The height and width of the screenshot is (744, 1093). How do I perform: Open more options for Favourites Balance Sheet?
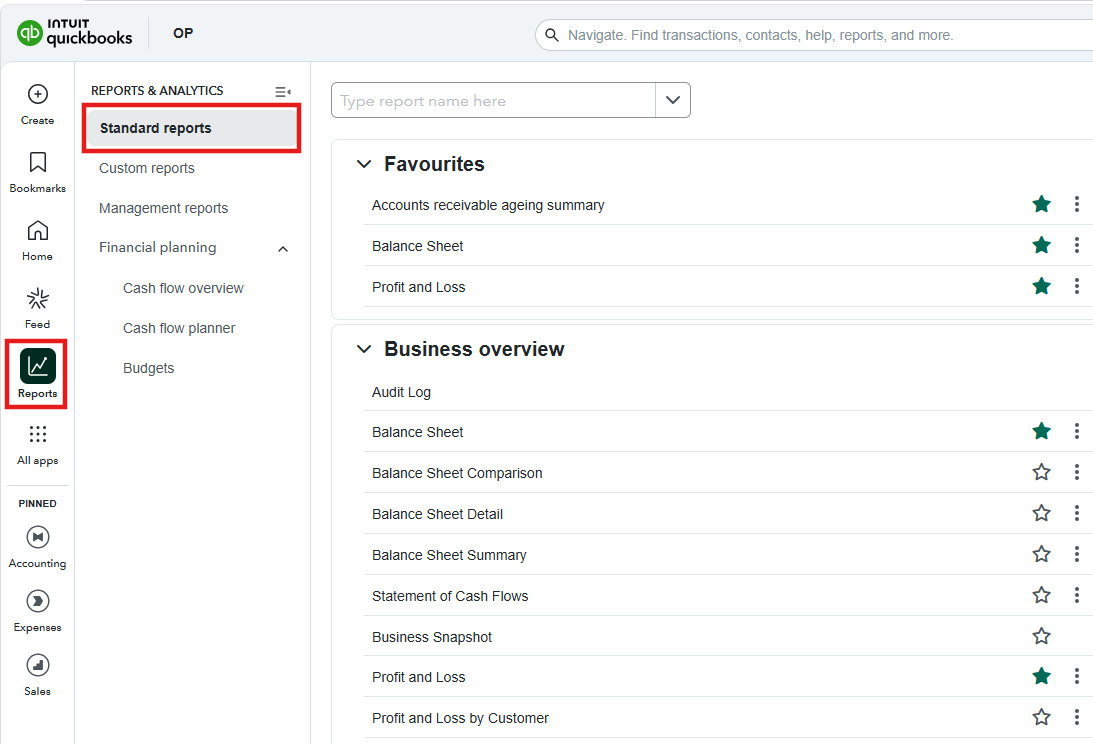[1077, 245]
